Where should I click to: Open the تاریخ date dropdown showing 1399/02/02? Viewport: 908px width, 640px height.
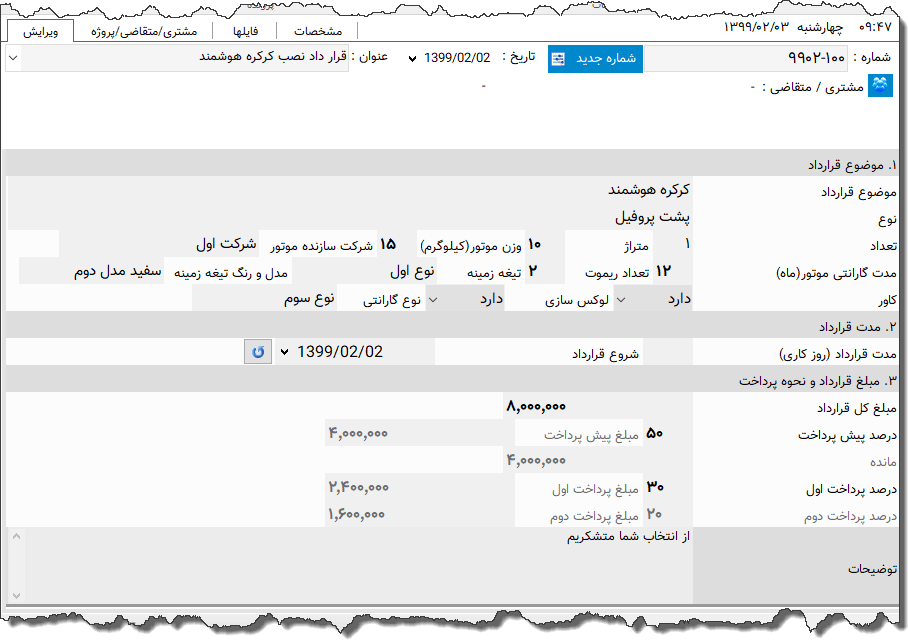pyautogui.click(x=410, y=59)
